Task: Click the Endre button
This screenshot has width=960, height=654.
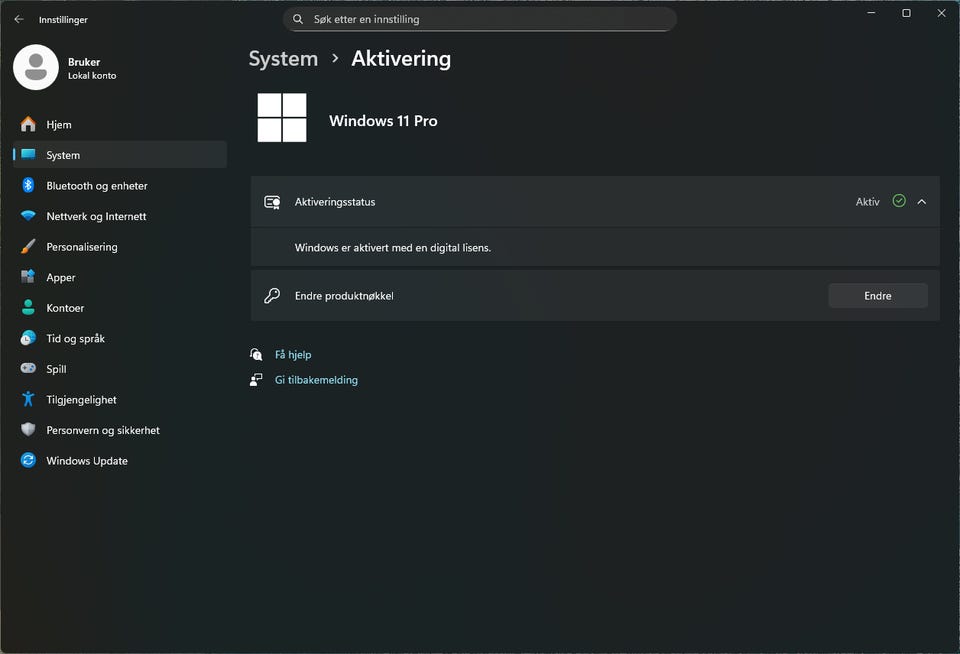Action: [x=878, y=296]
